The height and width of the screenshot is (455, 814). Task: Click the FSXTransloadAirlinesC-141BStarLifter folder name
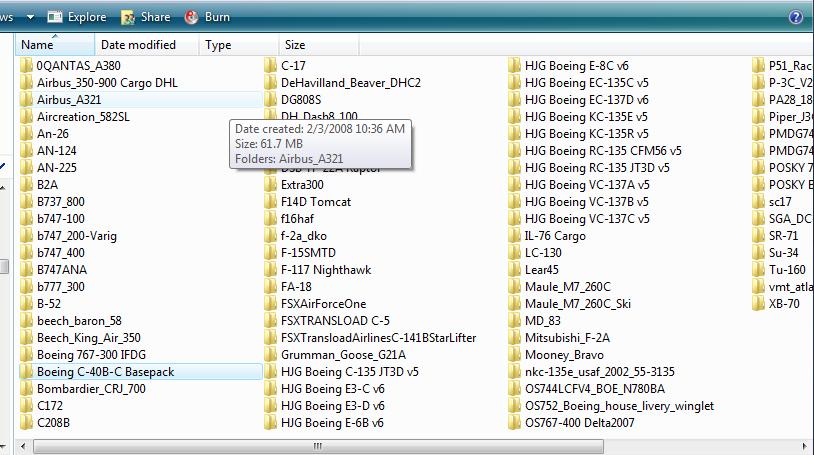[x=378, y=338]
